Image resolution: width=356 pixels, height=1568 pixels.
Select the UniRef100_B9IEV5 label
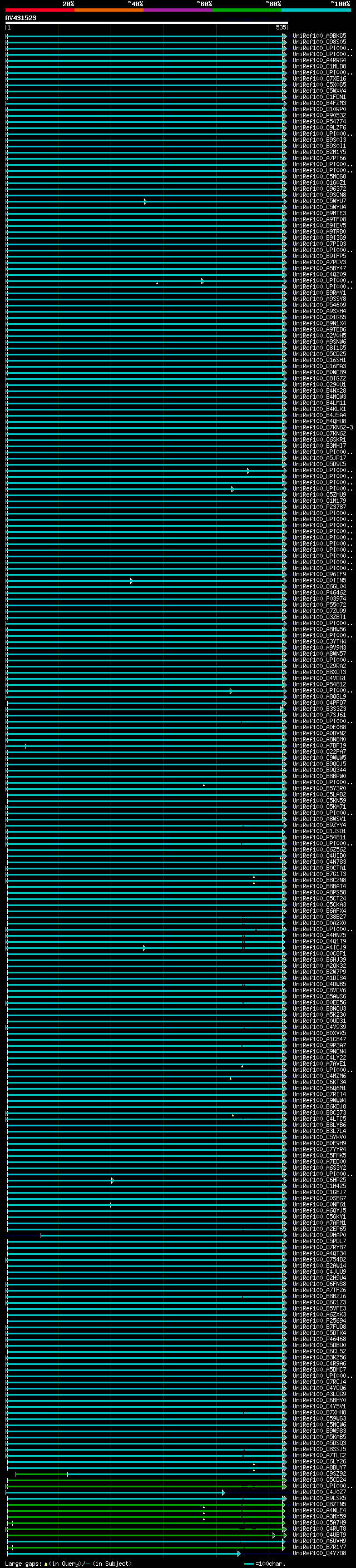click(319, 226)
